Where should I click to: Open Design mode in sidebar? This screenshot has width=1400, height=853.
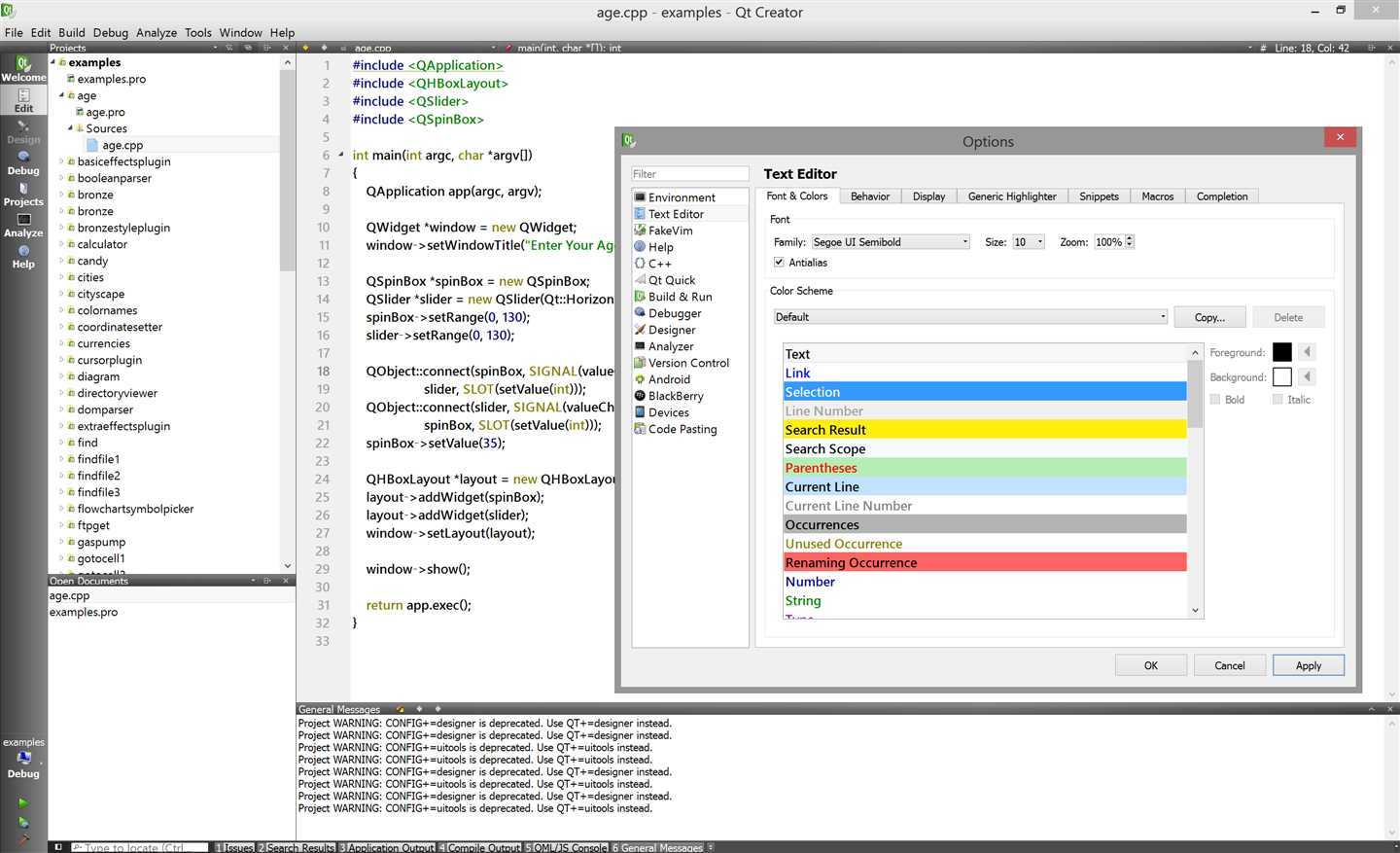(x=23, y=131)
